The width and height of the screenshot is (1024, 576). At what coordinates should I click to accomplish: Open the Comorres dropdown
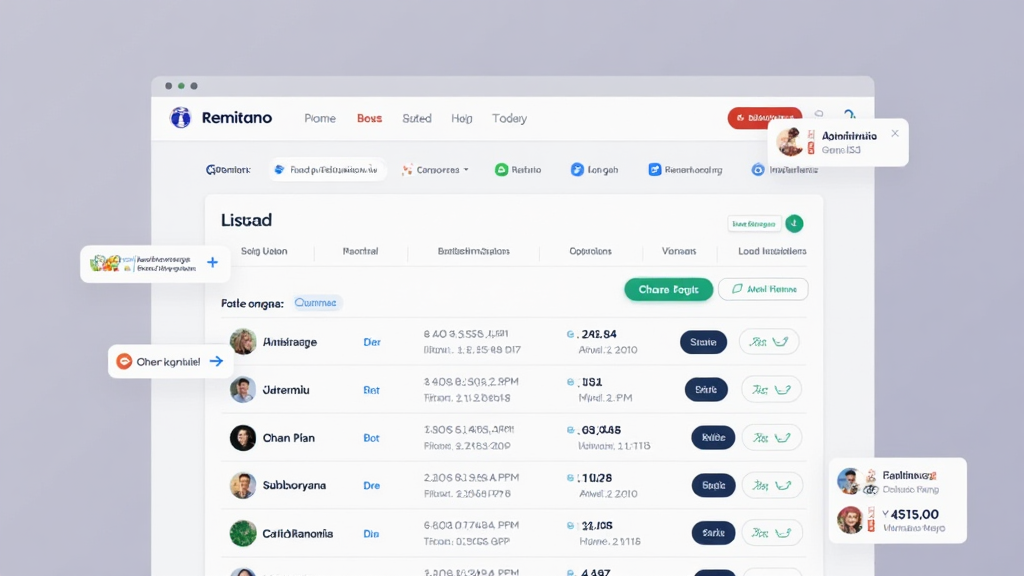click(x=435, y=170)
